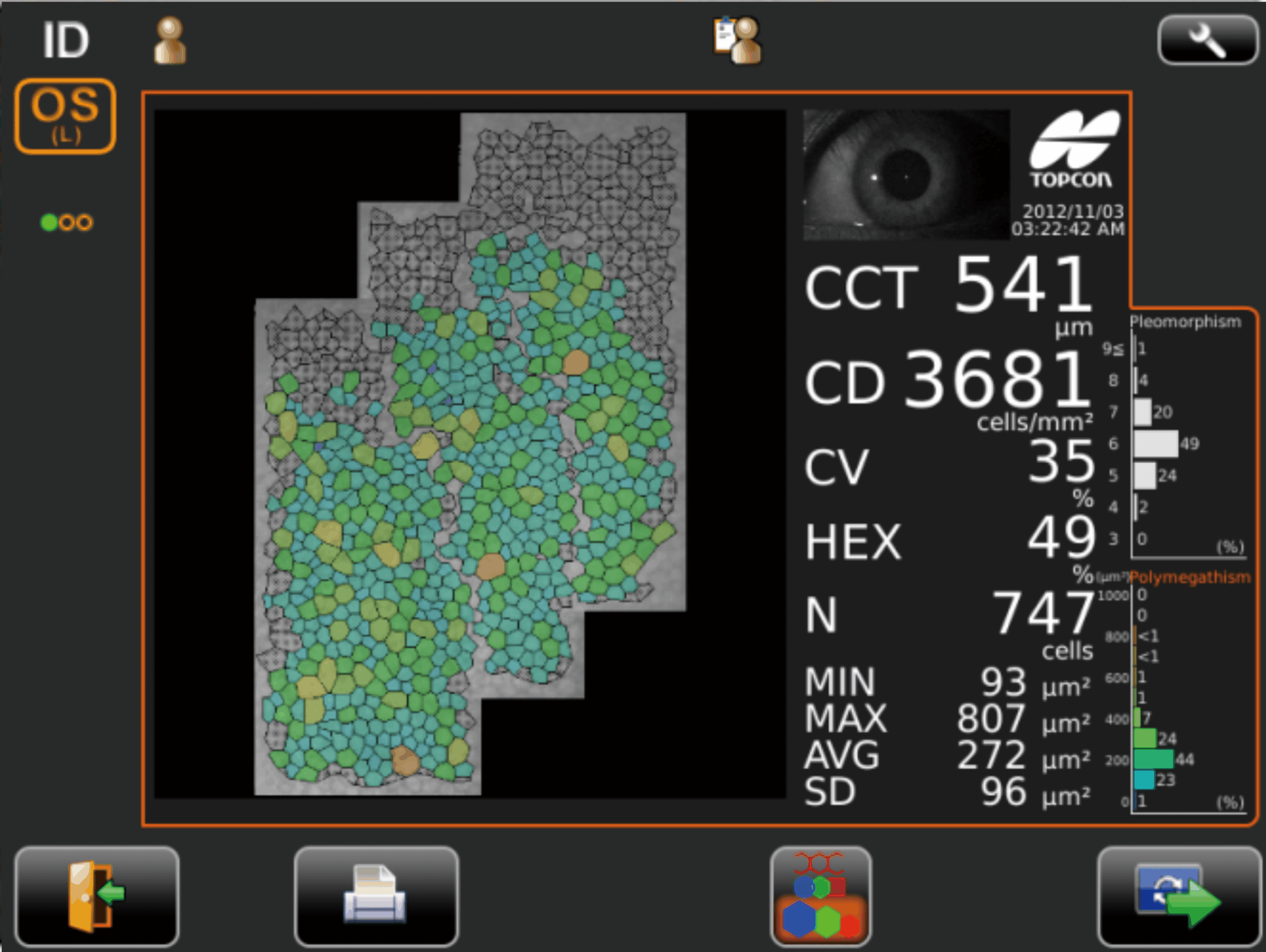
Task: Toggle the colored hexagon cell overlay button
Action: (x=821, y=897)
